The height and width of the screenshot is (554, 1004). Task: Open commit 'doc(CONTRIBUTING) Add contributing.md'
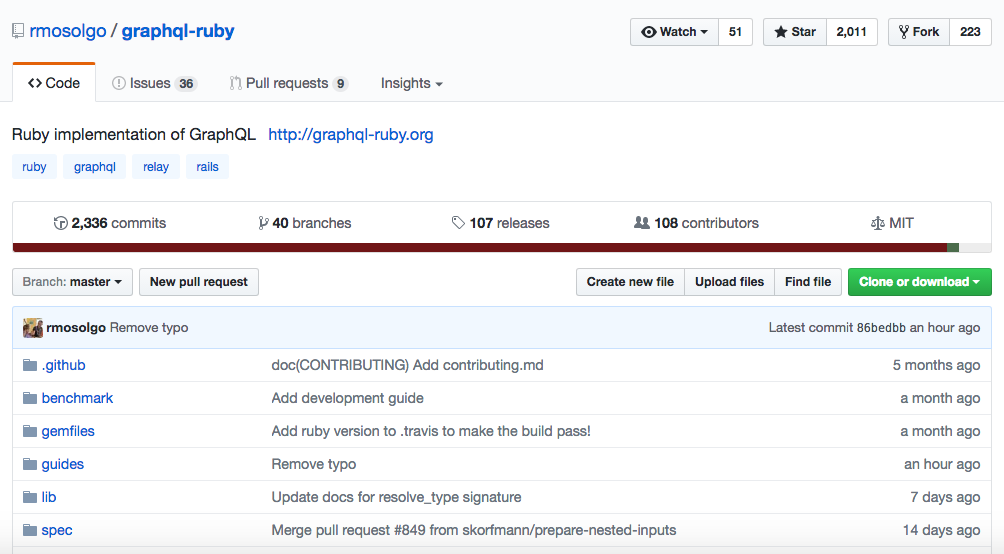(407, 365)
